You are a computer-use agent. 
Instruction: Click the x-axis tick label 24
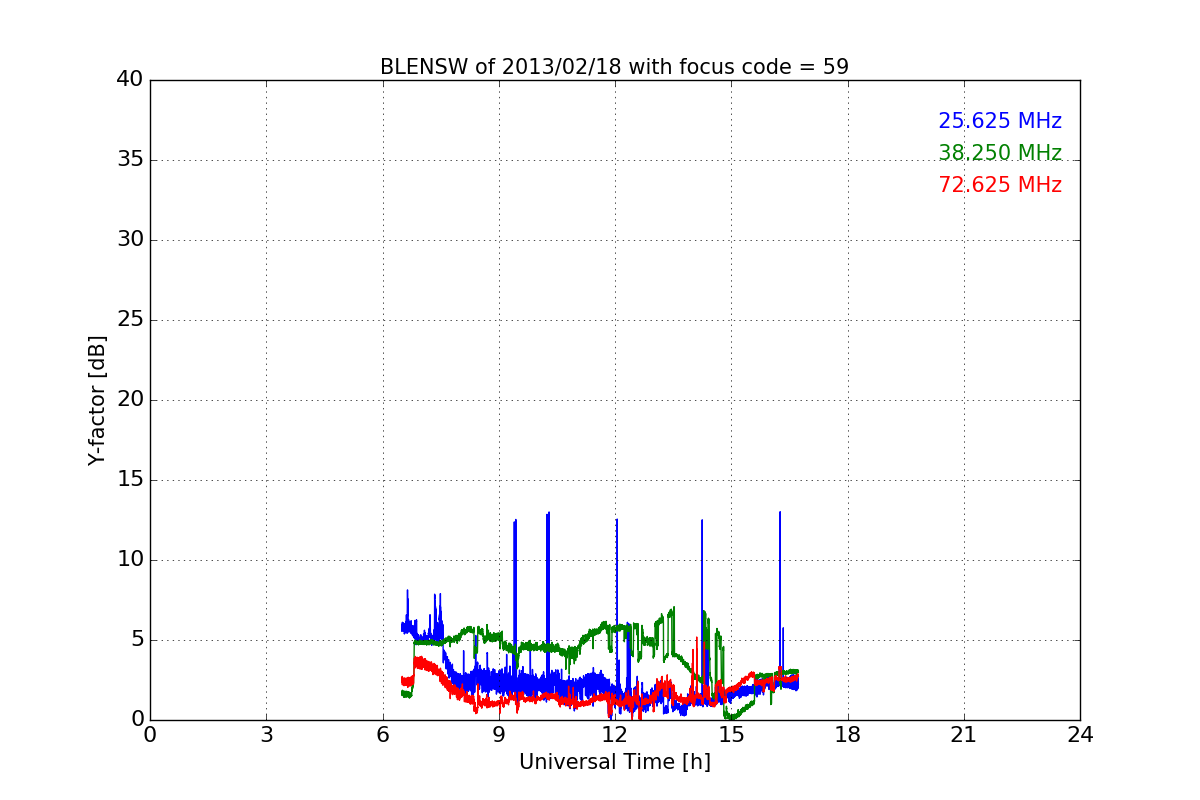[1080, 736]
